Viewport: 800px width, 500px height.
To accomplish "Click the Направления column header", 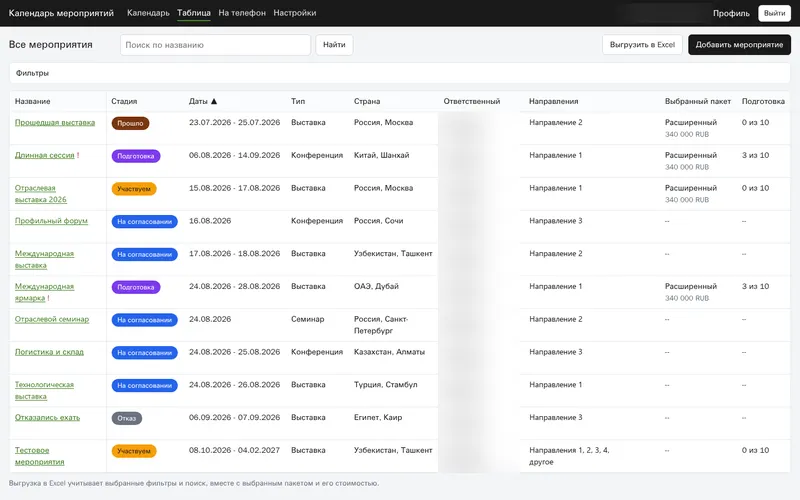I will point(554,101).
